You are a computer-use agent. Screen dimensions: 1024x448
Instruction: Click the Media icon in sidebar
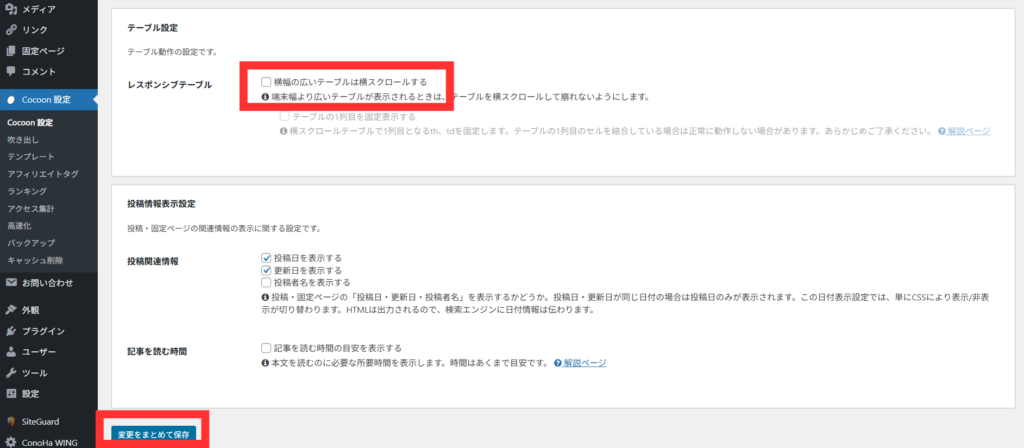(10, 9)
